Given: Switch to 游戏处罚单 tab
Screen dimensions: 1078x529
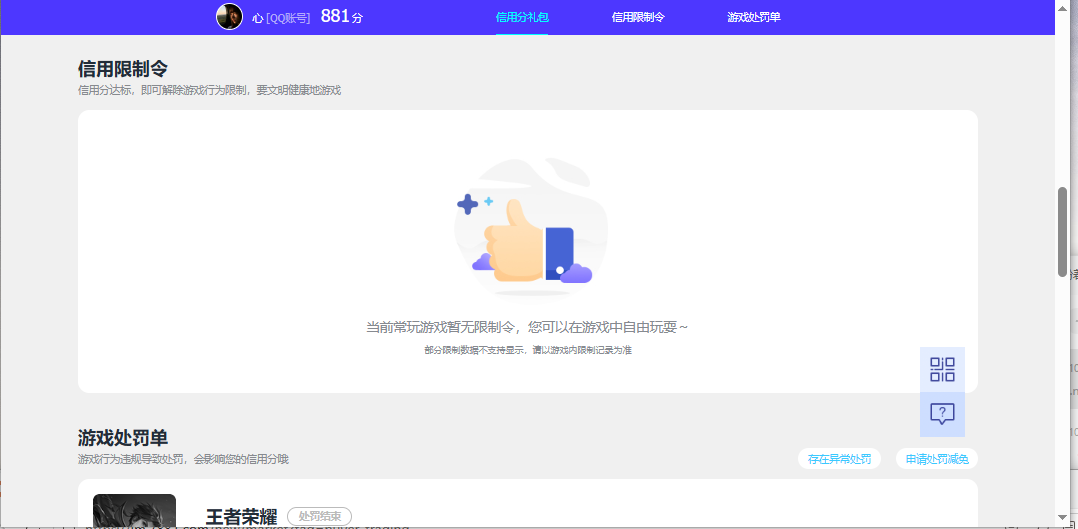Looking at the screenshot, I should coord(754,17).
